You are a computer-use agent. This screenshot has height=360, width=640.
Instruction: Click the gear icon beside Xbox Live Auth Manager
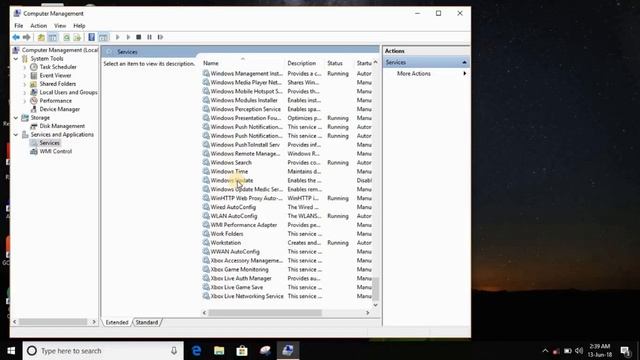(x=206, y=278)
